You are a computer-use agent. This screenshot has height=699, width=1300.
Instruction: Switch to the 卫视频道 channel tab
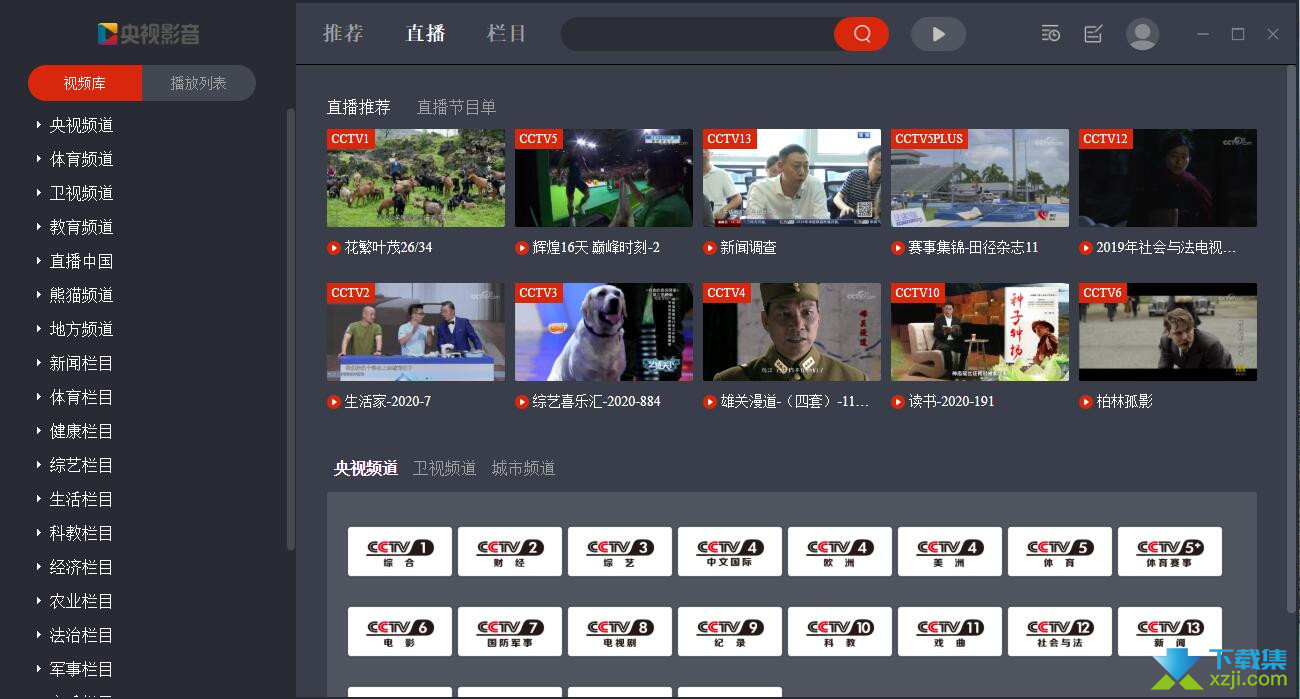pyautogui.click(x=444, y=468)
